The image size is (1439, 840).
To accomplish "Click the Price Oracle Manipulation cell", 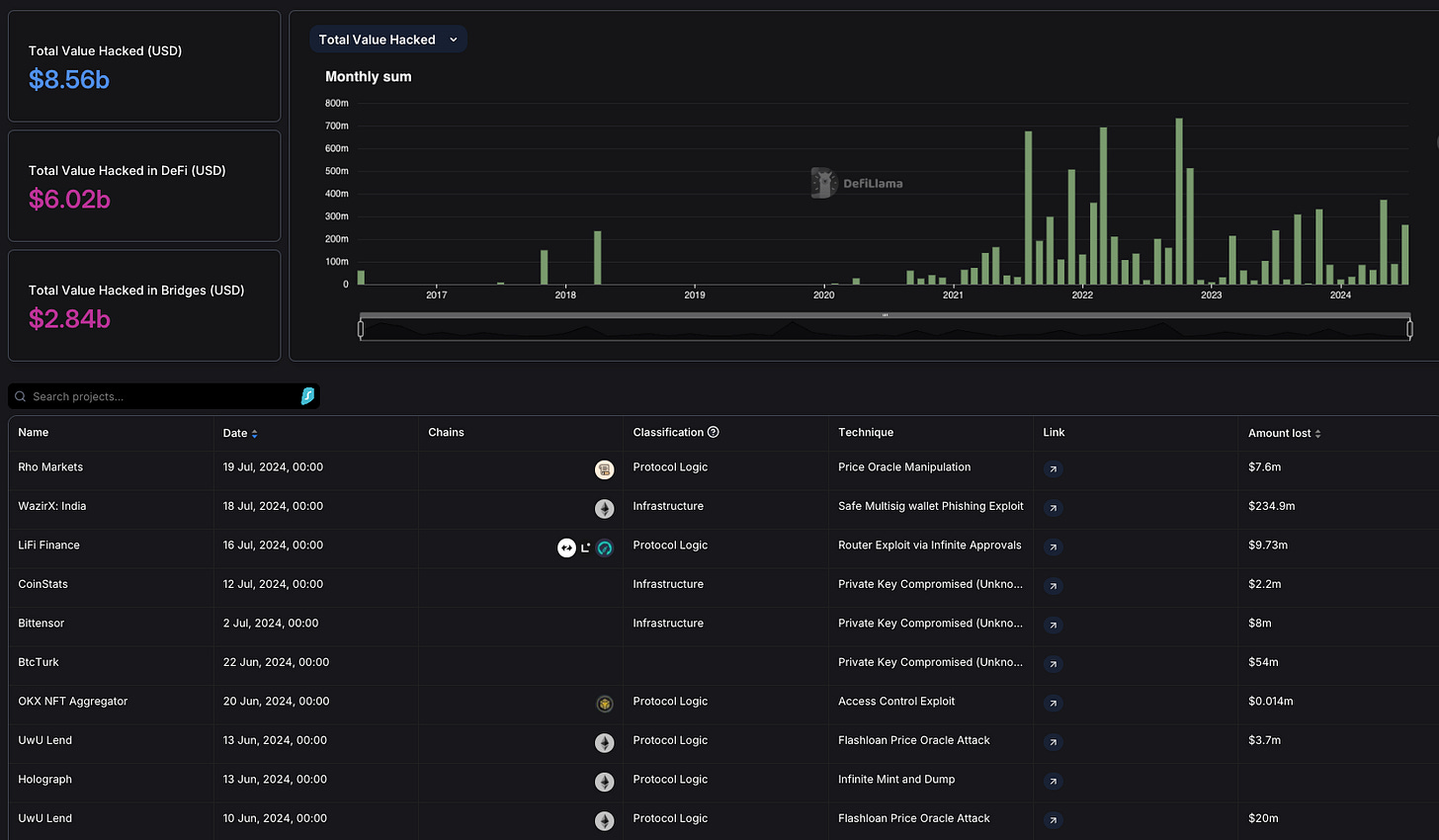I will coord(904,466).
